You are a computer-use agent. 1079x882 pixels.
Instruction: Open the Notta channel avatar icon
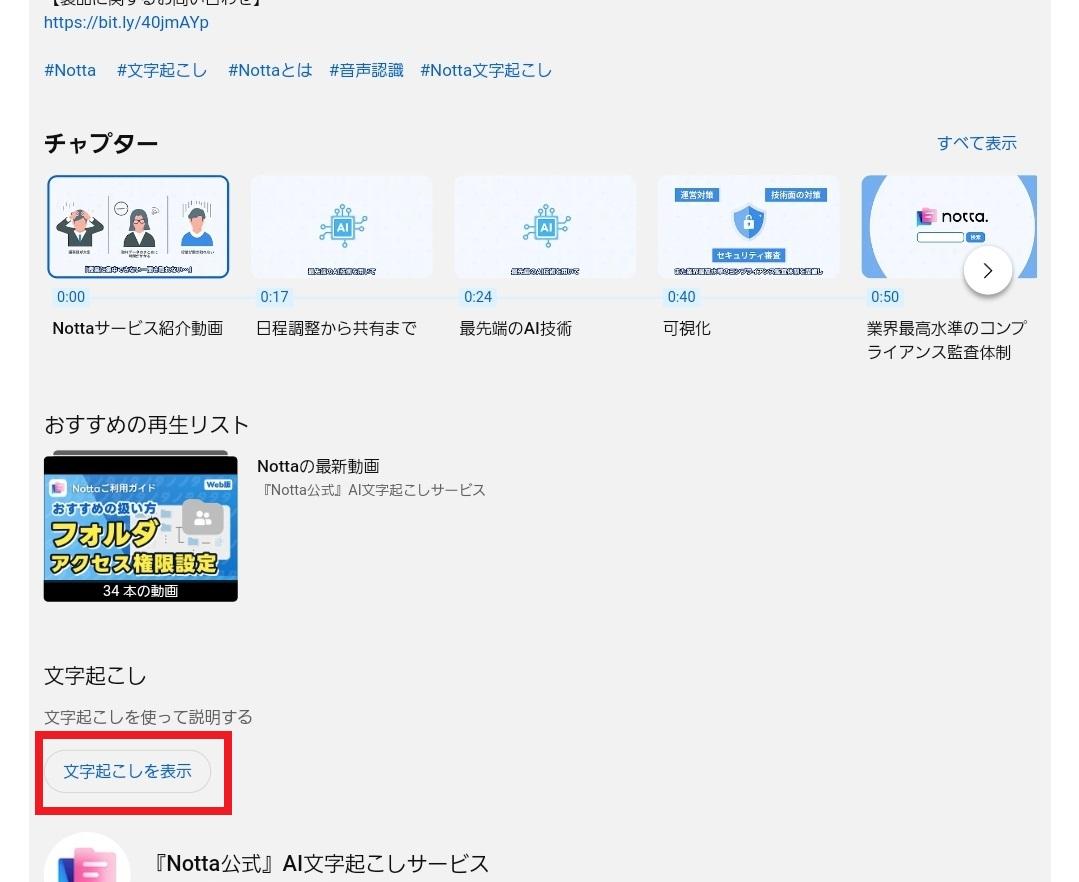(x=87, y=859)
